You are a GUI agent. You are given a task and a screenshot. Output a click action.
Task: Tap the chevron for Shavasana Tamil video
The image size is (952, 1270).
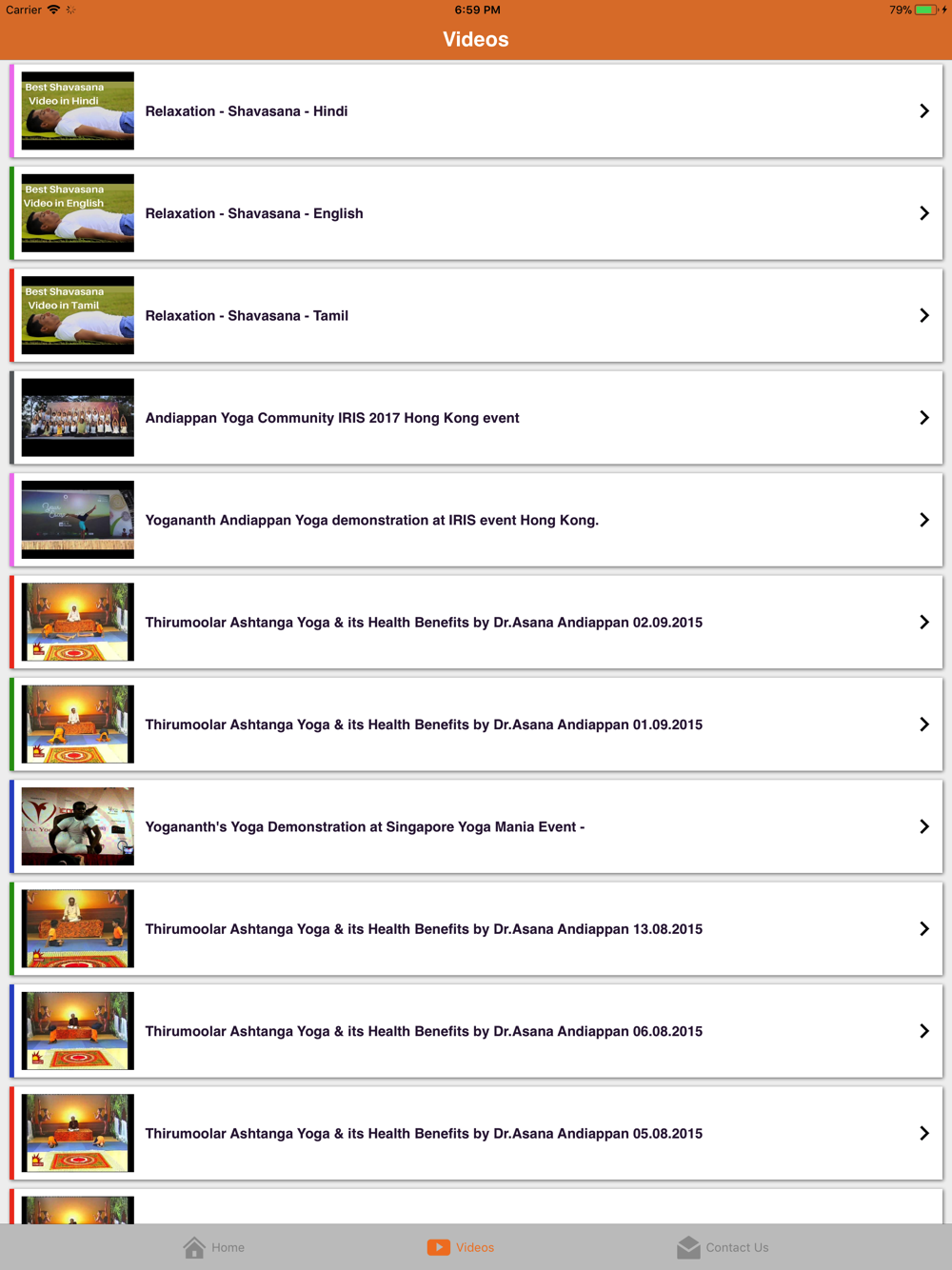[924, 315]
